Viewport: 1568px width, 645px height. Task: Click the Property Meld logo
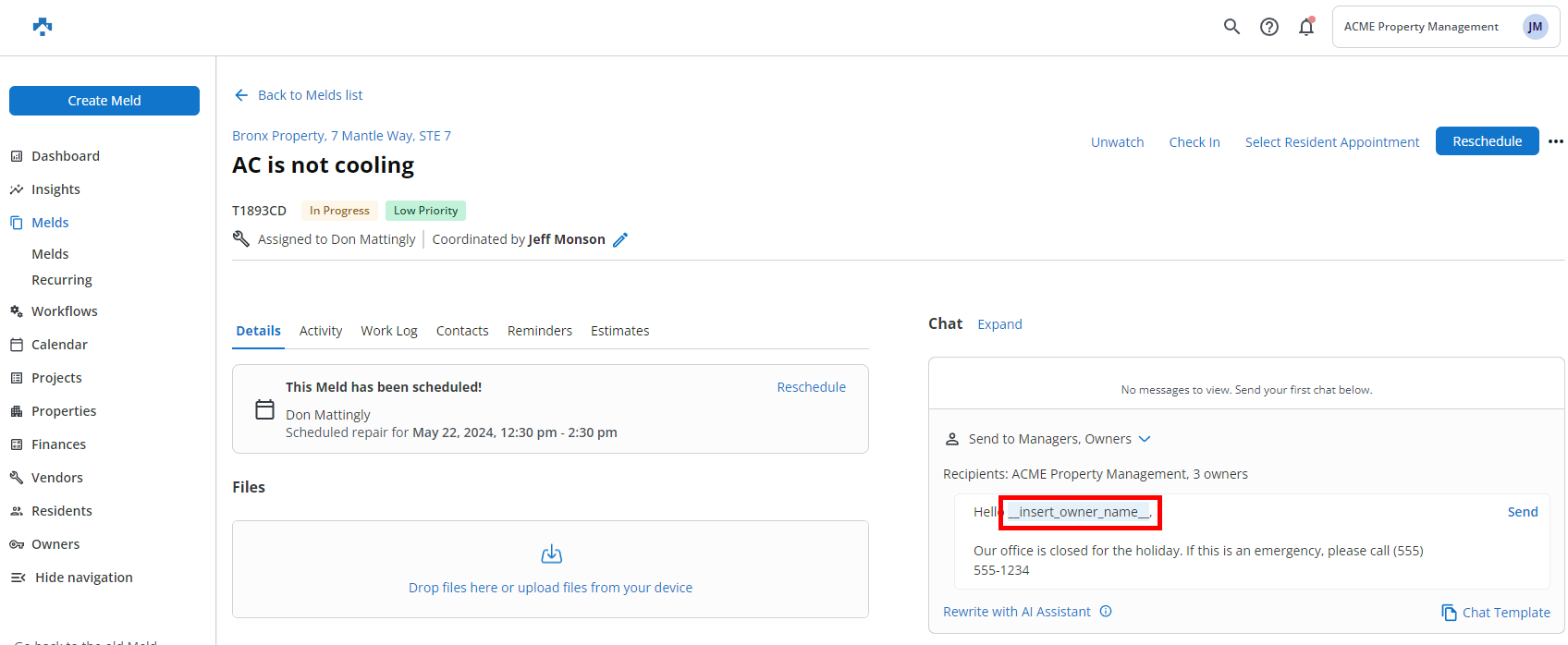tap(43, 27)
